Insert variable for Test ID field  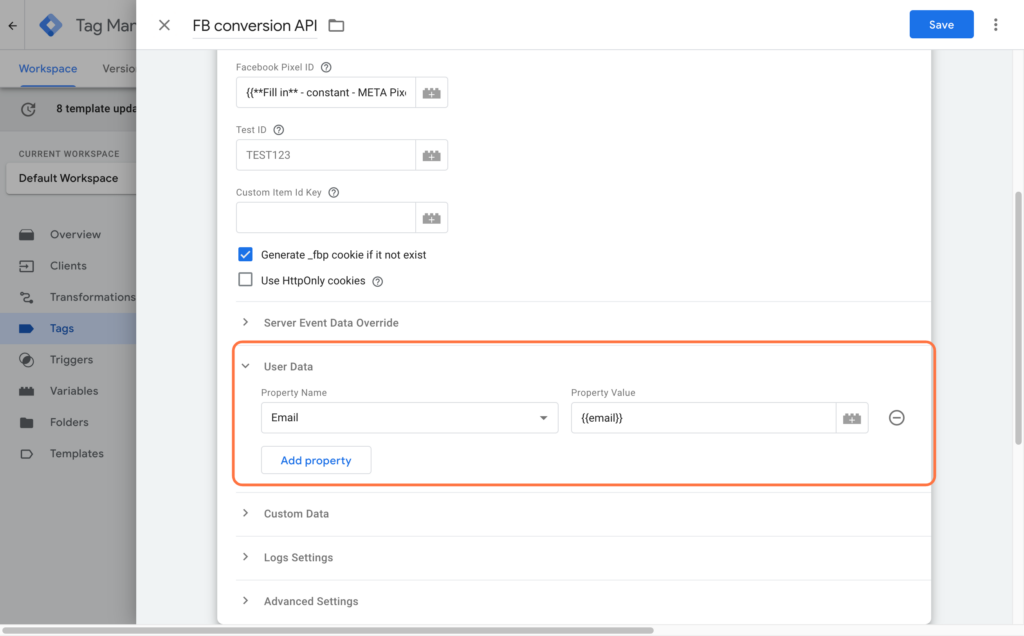tap(432, 155)
